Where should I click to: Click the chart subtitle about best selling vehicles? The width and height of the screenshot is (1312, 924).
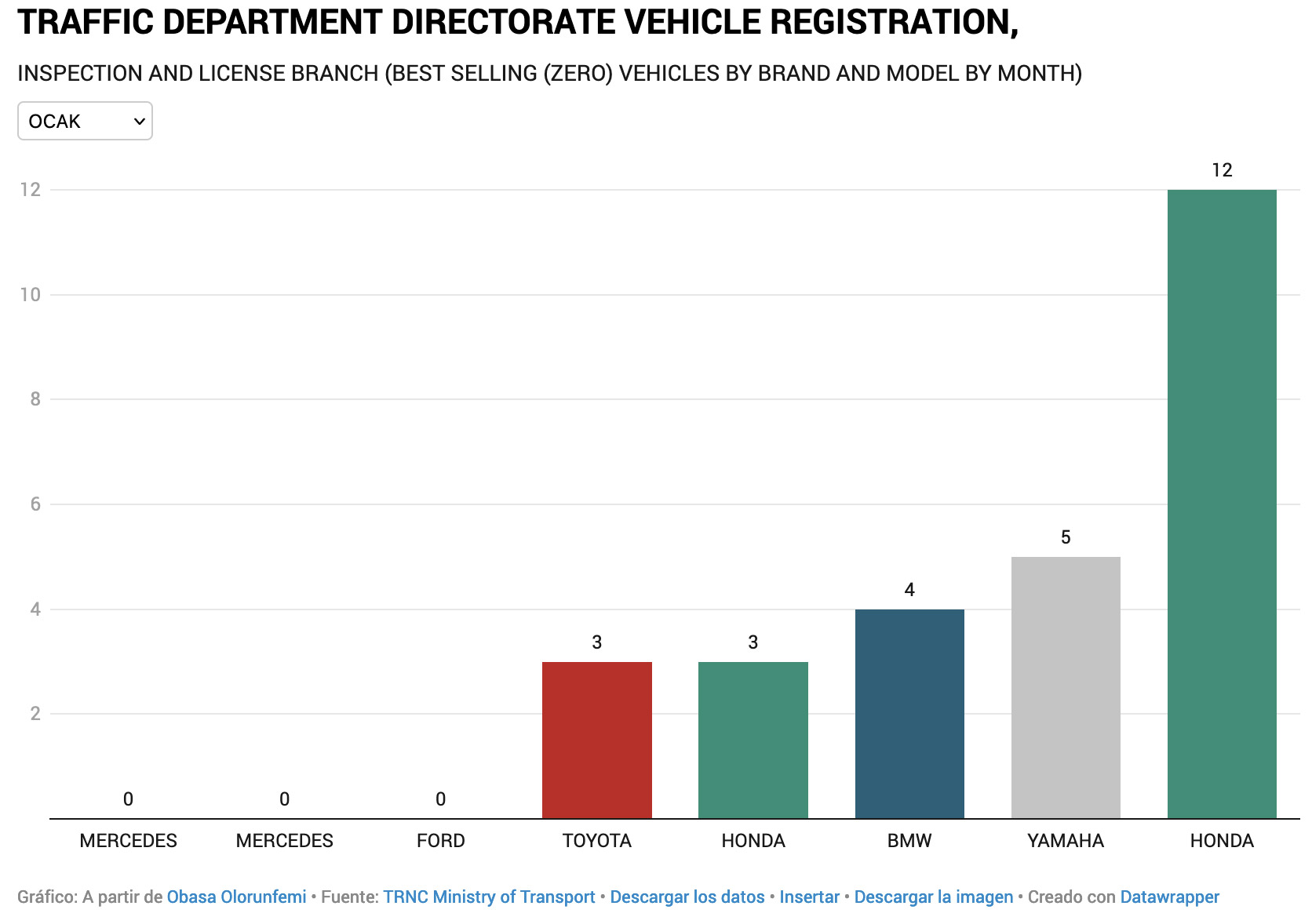point(550,73)
